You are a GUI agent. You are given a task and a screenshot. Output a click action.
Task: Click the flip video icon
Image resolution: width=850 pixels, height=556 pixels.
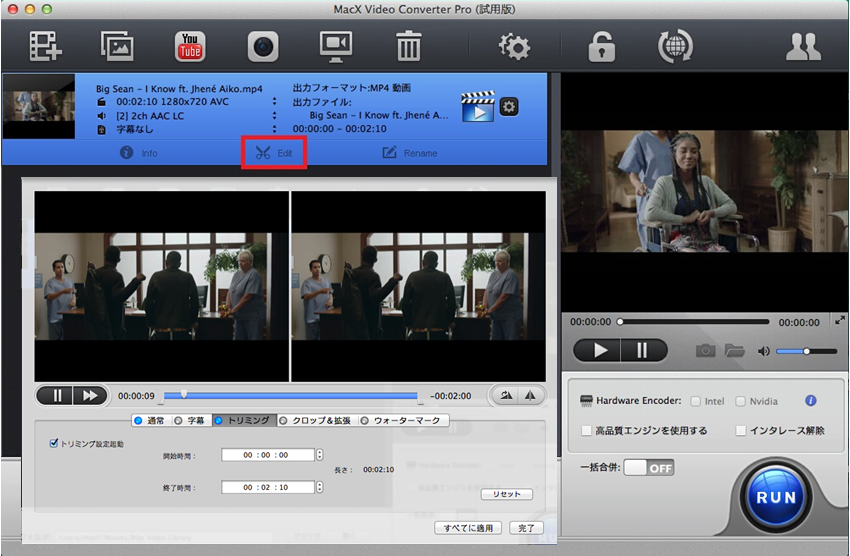[530, 396]
